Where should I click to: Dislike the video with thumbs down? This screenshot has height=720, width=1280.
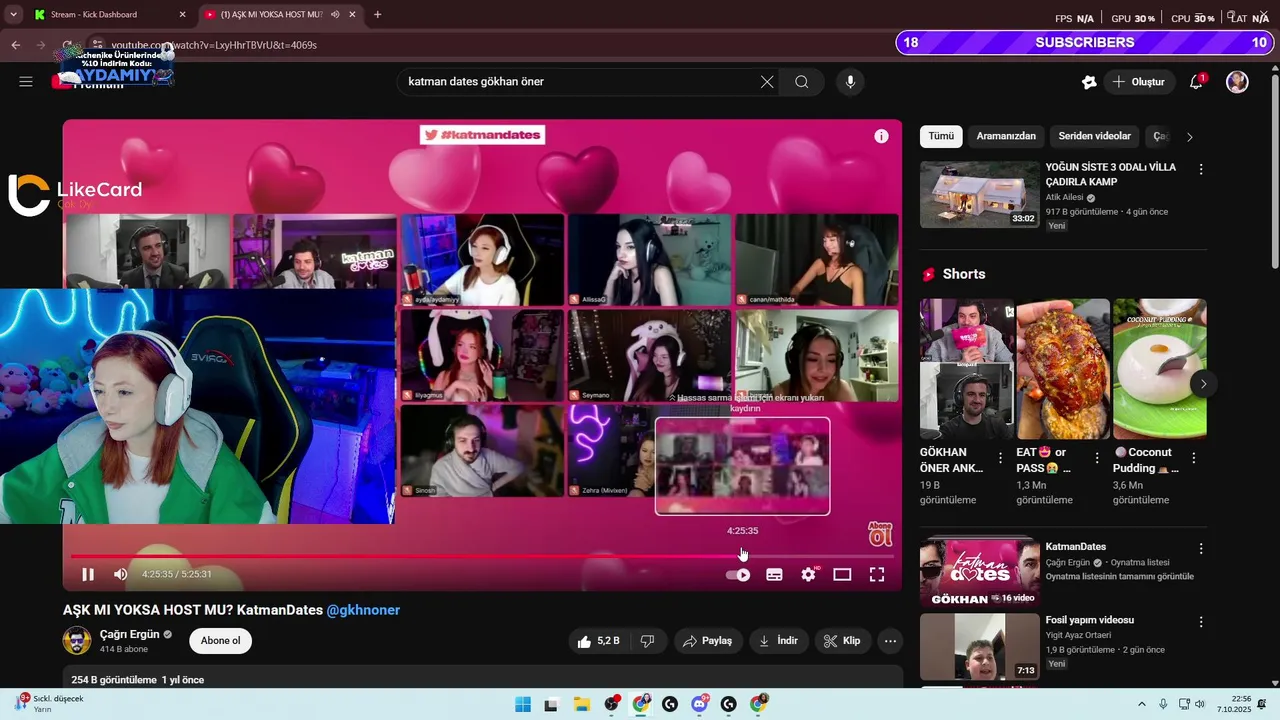[647, 641]
